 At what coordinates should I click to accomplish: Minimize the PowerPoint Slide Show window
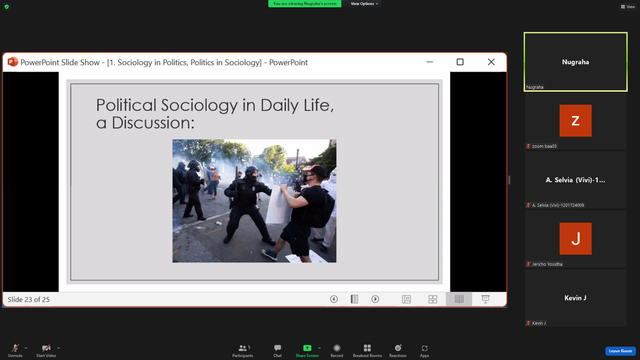pyautogui.click(x=430, y=62)
